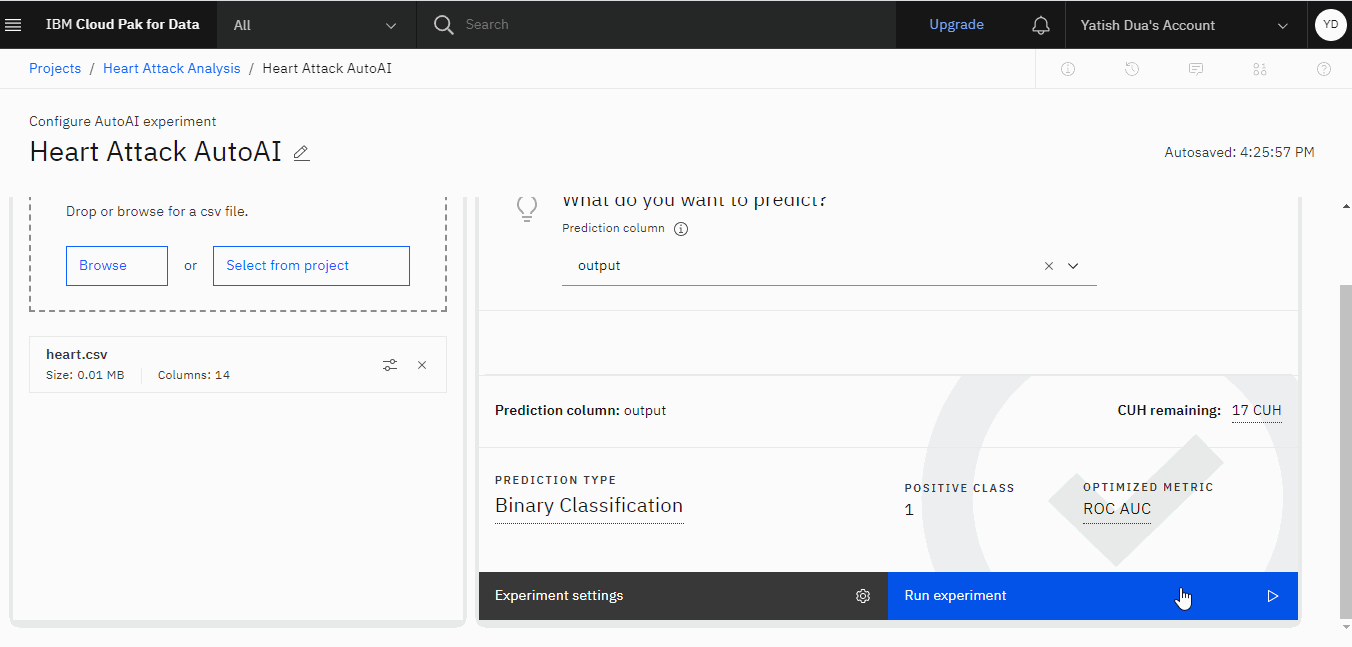Screen dimensions: 1352x647
Task: Edit experiment name with pencil icon
Action: (301, 153)
